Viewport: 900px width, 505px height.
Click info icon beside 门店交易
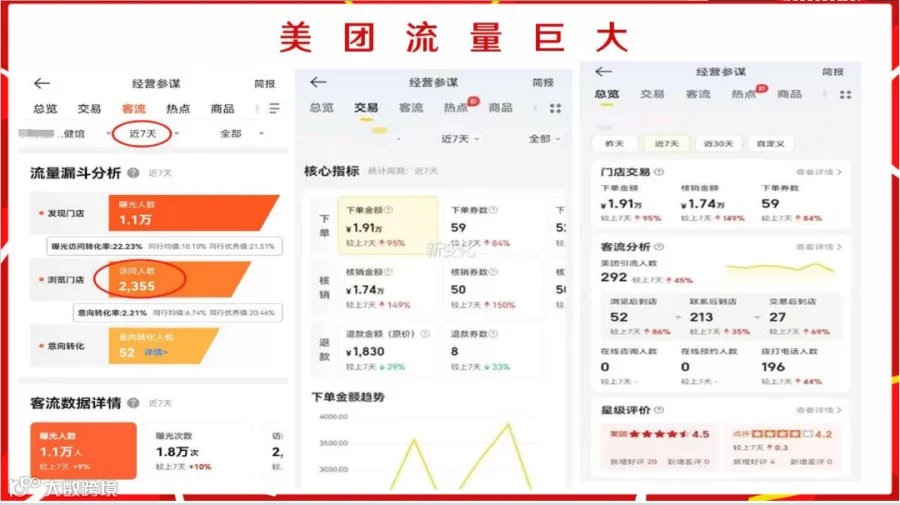[659, 172]
